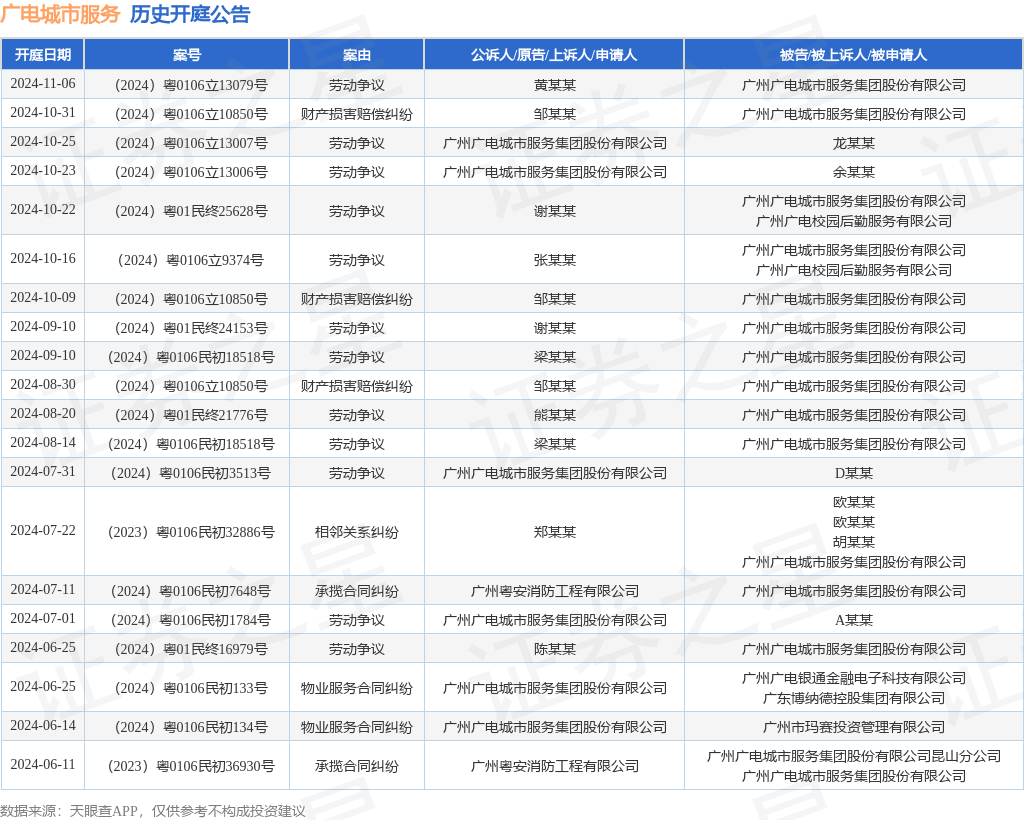Click defendant name D某某
1024x820 pixels.
(x=854, y=473)
